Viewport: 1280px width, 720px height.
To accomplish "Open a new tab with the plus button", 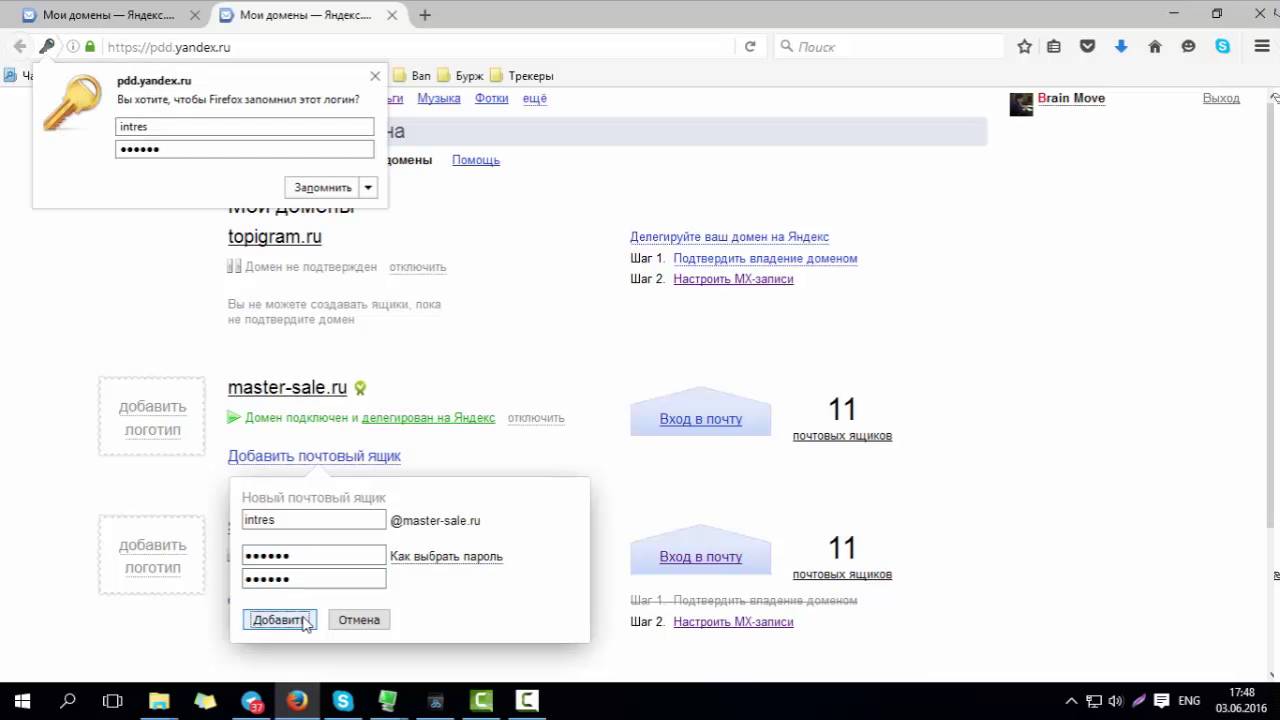I will (x=425, y=15).
